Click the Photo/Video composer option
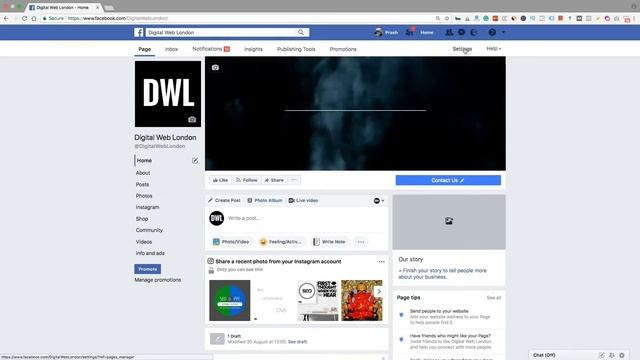The image size is (640, 360). (x=231, y=242)
